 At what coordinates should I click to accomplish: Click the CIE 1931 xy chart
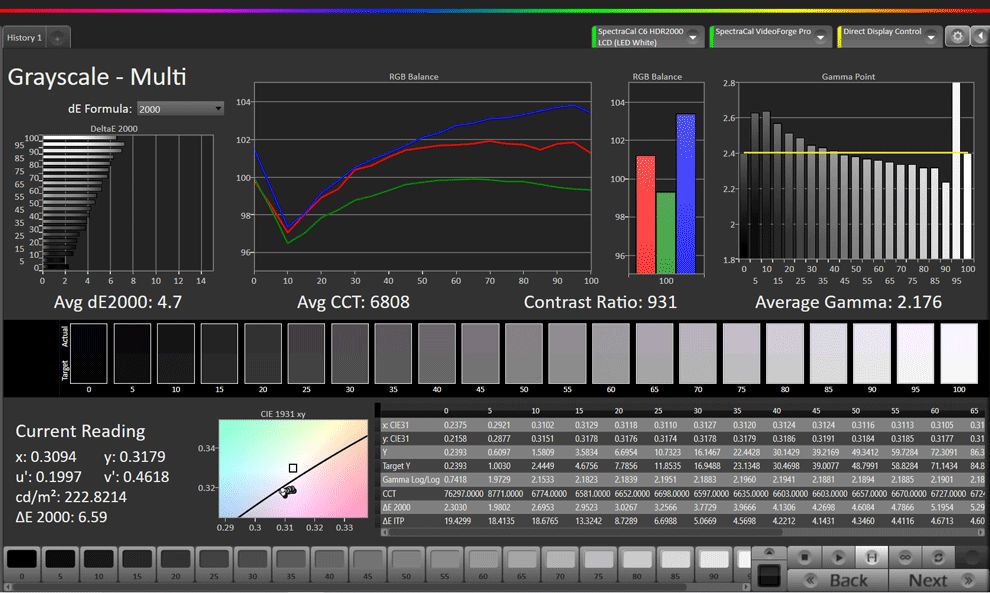pyautogui.click(x=293, y=469)
